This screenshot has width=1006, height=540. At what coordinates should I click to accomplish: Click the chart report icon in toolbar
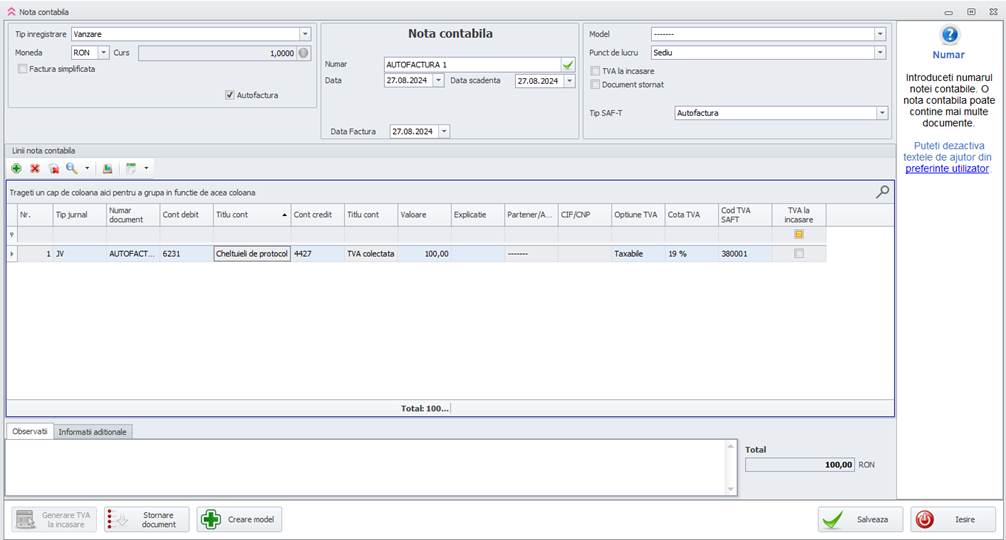pos(108,169)
